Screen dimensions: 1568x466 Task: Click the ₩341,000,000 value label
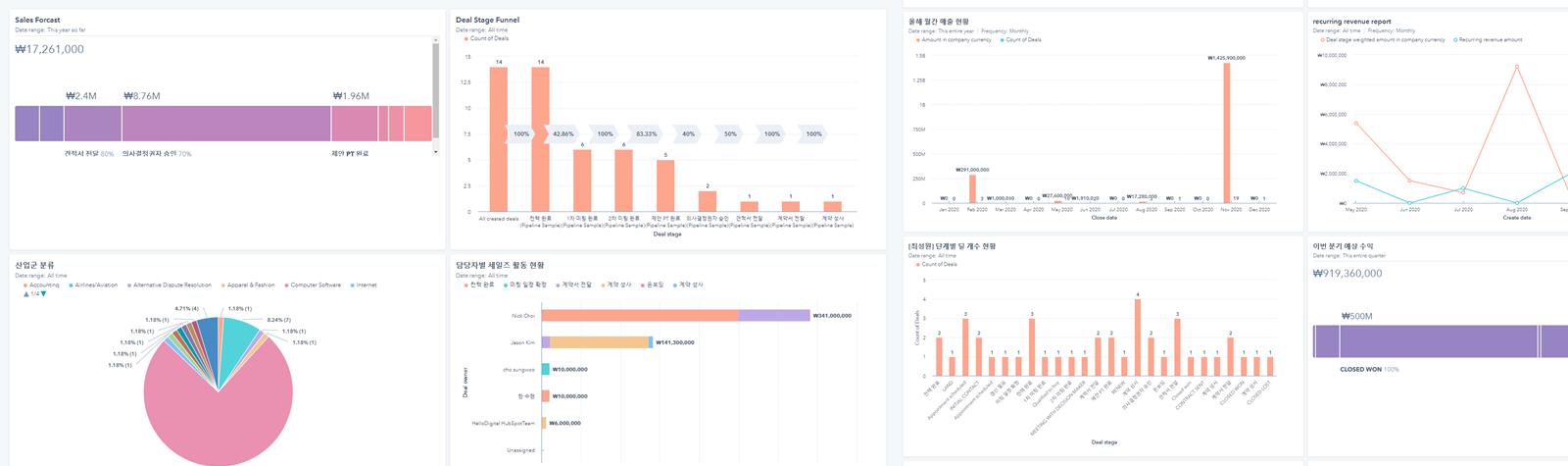[832, 316]
